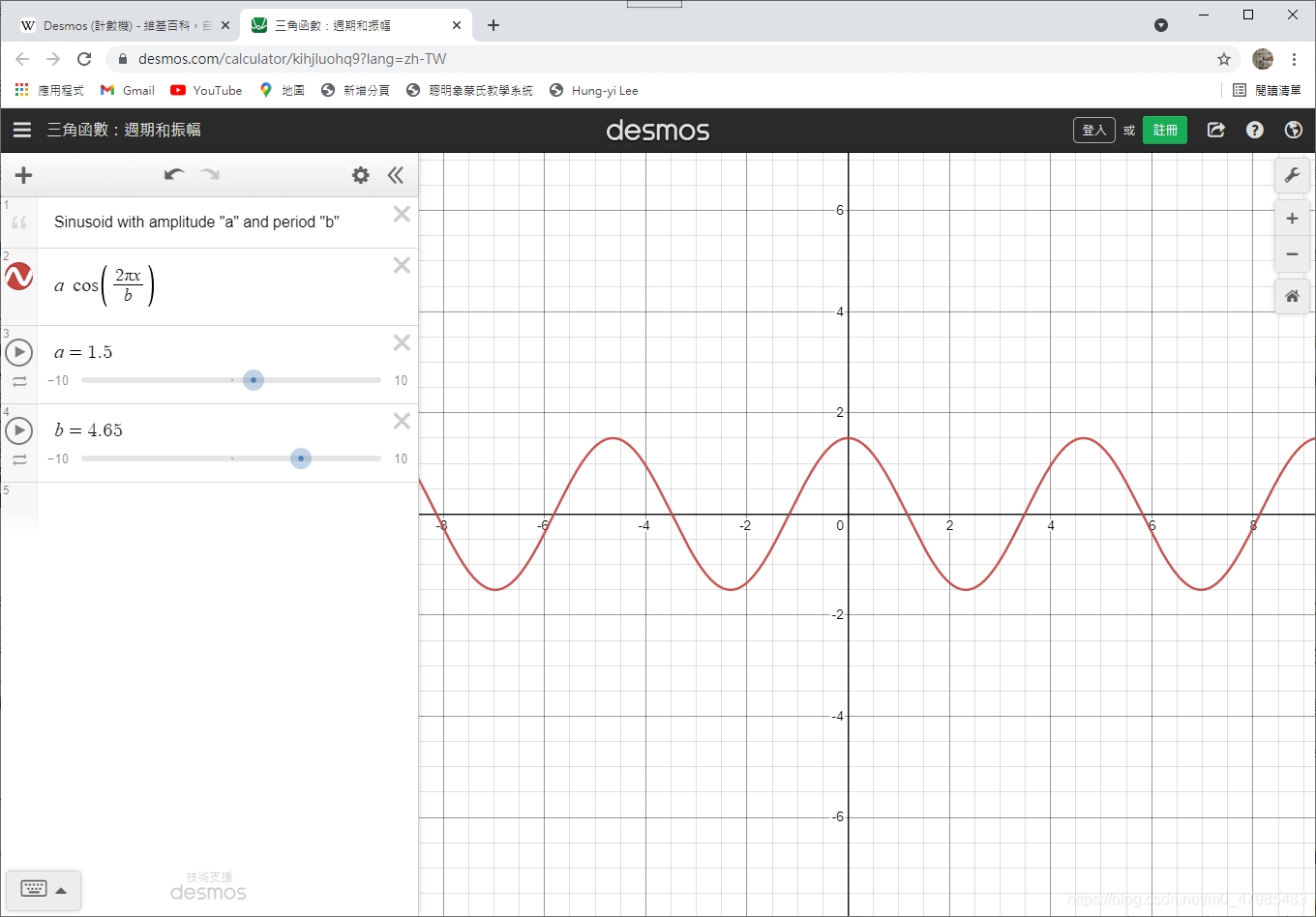
Task: Open the 閱讀清單 reading list
Action: [x=1269, y=90]
